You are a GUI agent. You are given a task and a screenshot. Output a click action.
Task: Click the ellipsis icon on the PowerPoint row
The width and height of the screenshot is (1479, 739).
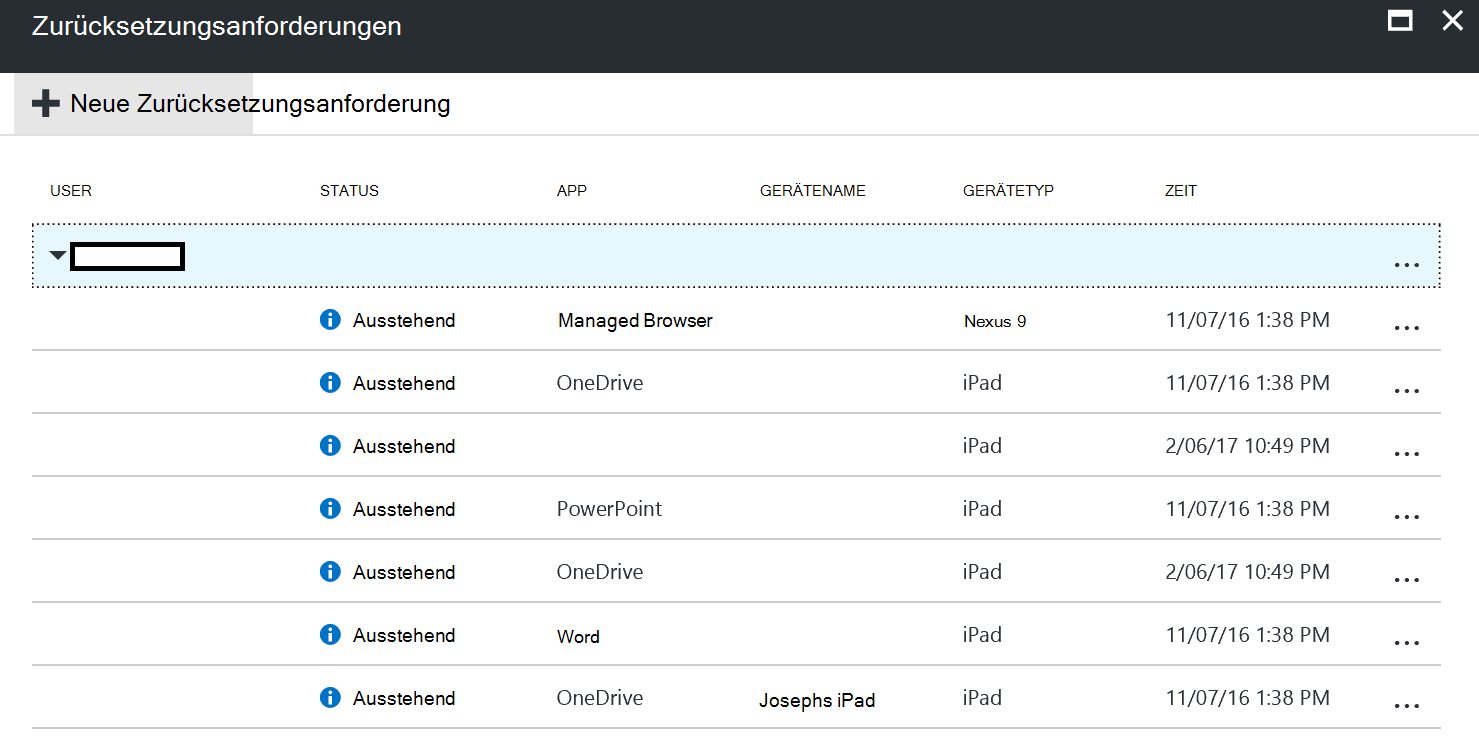point(1407,515)
